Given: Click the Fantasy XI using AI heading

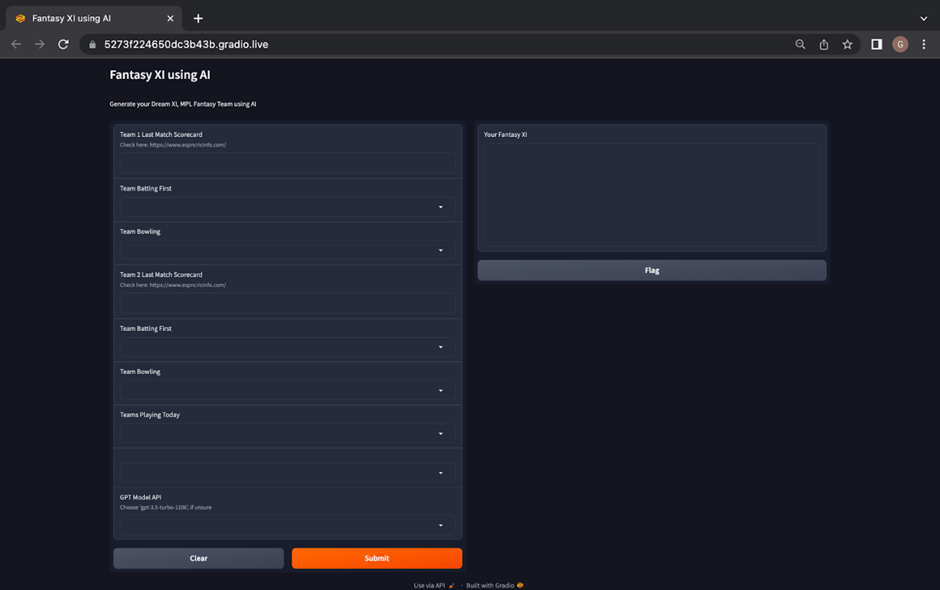Looking at the screenshot, I should click(x=160, y=75).
